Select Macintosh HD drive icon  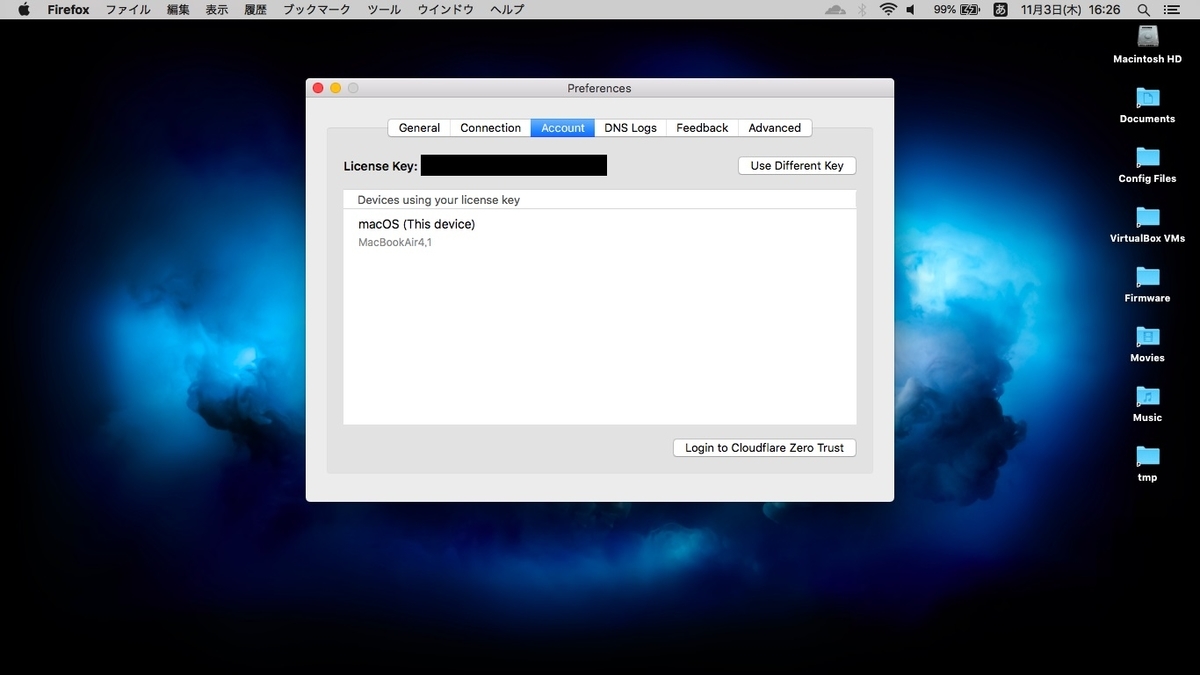pyautogui.click(x=1147, y=36)
